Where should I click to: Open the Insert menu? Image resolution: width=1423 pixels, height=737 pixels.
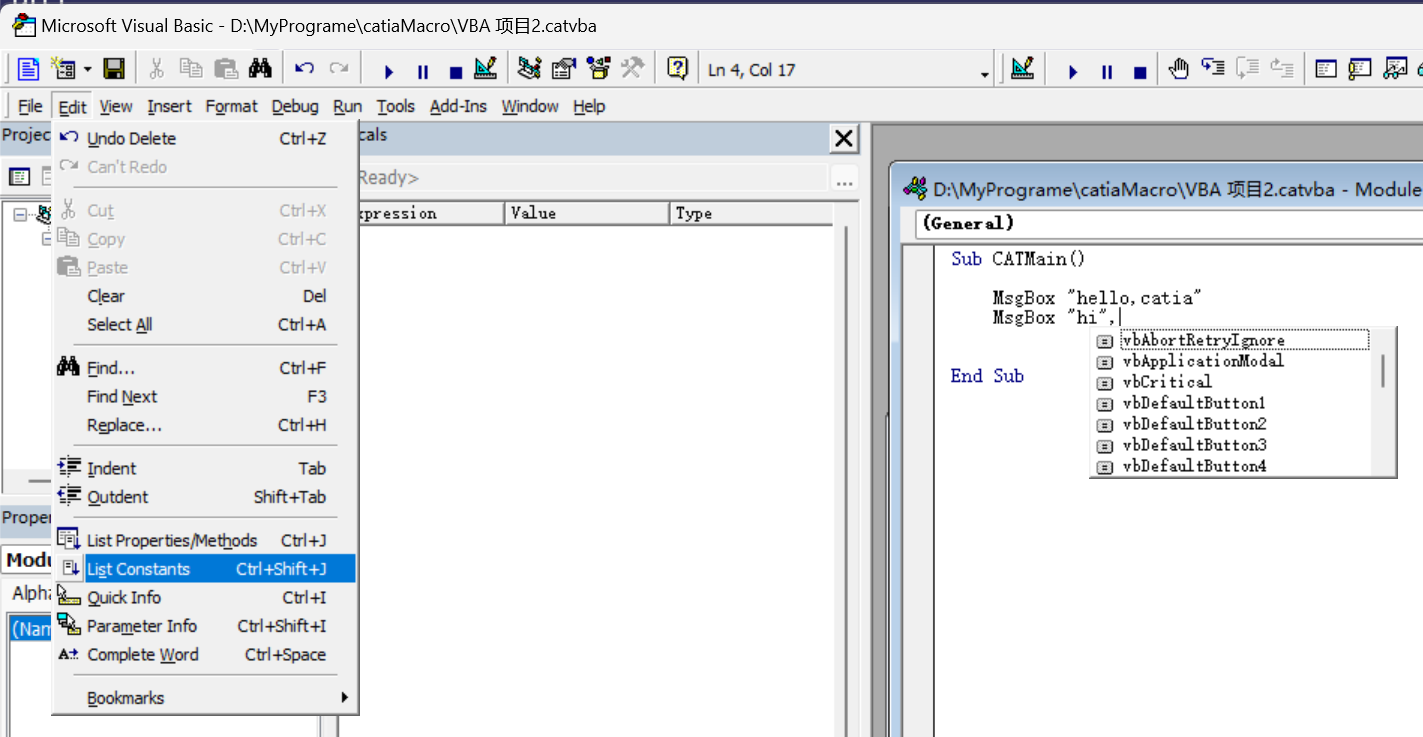point(169,106)
